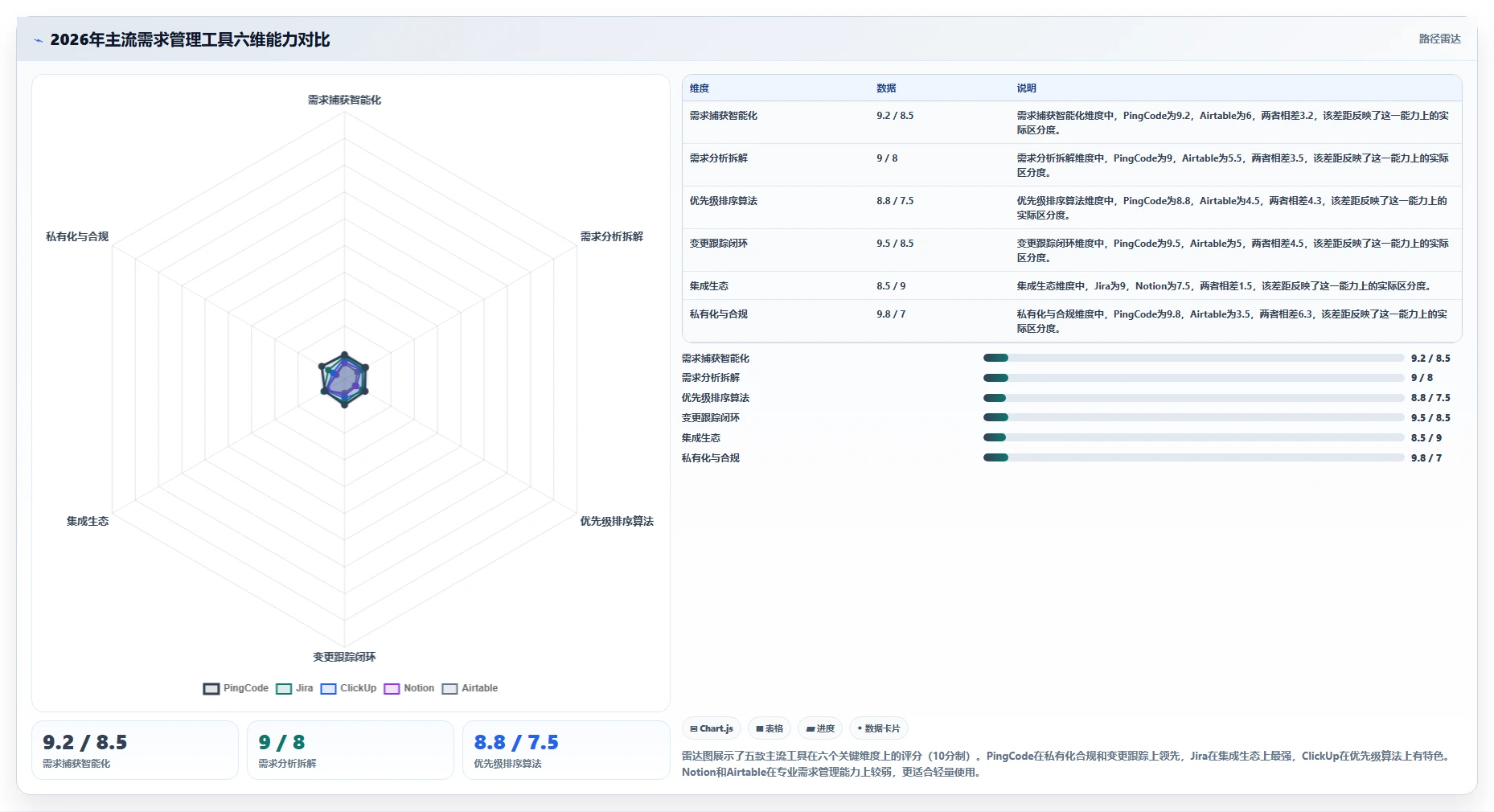Click the value 9.8 / 7 beside progress bar
This screenshot has width=1494, height=812.
(x=1426, y=458)
